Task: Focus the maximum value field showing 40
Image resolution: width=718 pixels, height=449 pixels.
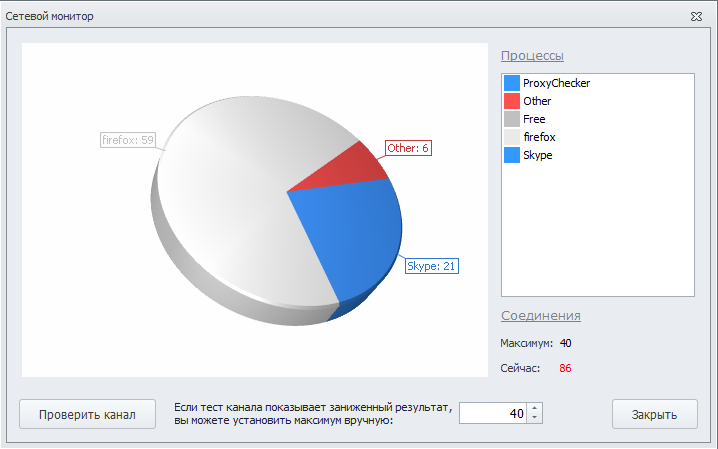Action: pos(493,413)
